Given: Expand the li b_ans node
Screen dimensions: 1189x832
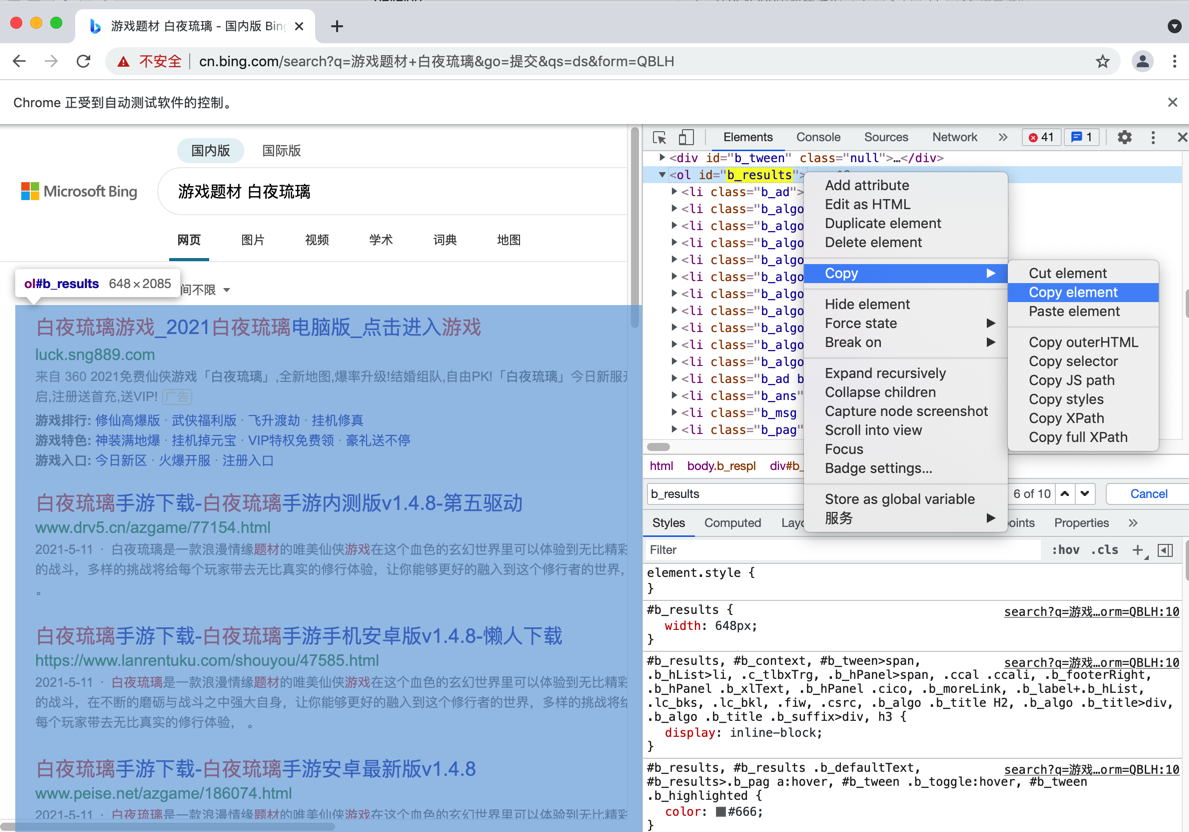Looking at the screenshot, I should (x=674, y=395).
